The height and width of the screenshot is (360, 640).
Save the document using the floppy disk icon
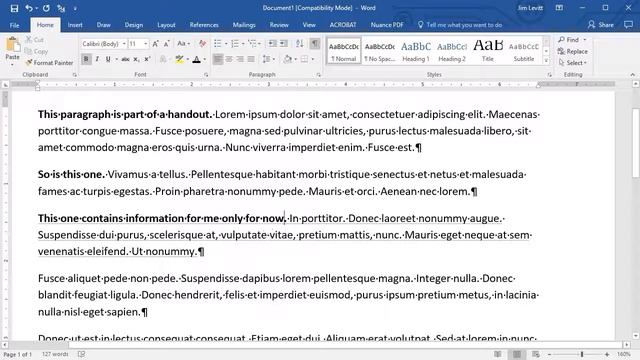click(14, 8)
